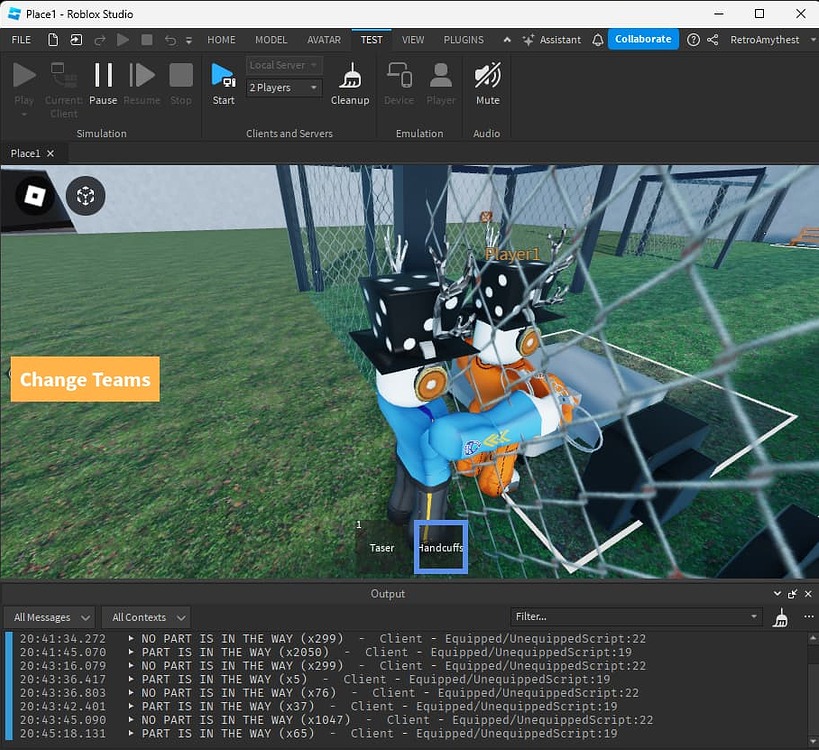The image size is (819, 750).
Task: Click the Collaborate button
Action: click(x=643, y=39)
